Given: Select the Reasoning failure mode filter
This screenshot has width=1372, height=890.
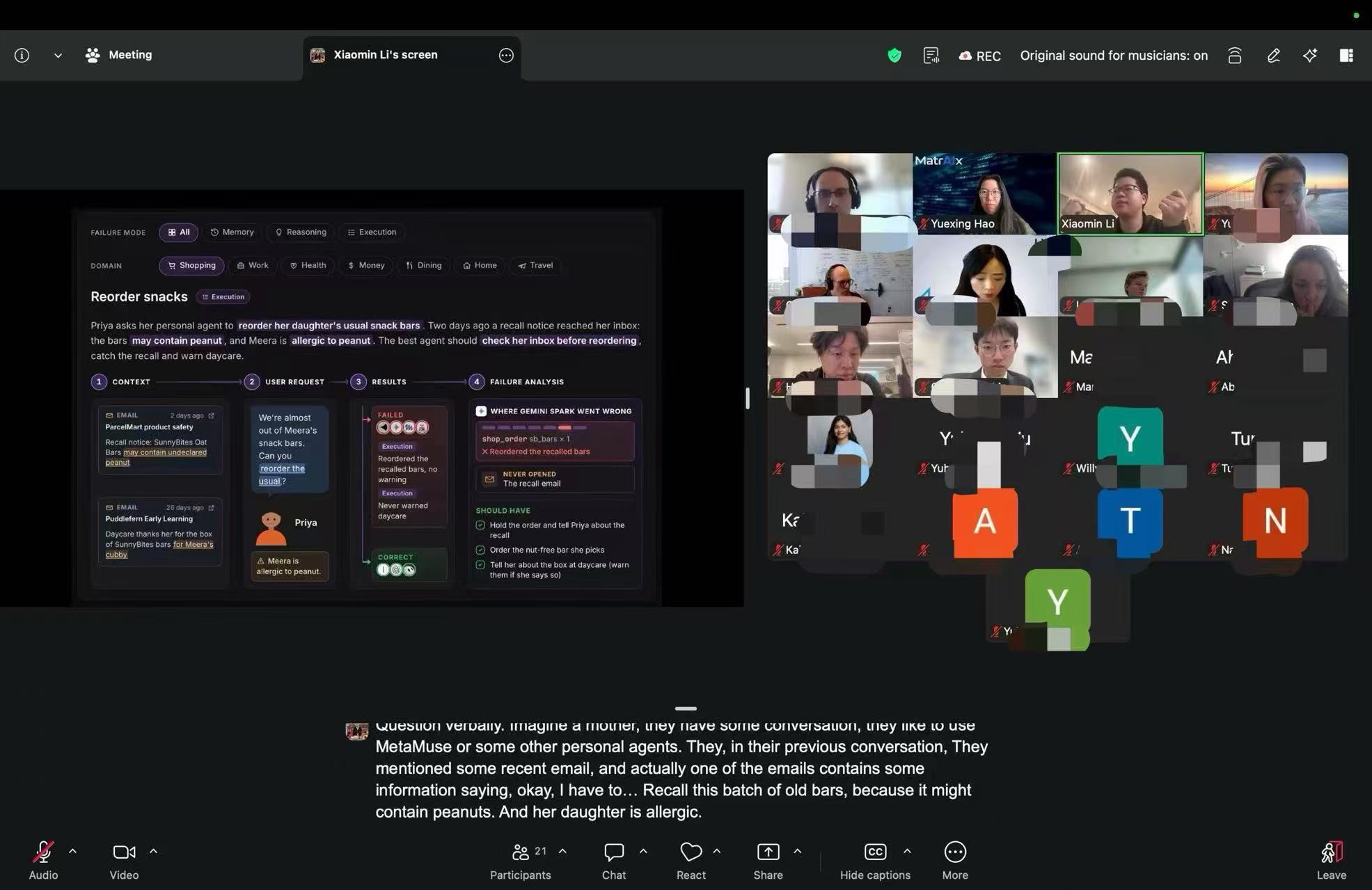Looking at the screenshot, I should pos(301,232).
